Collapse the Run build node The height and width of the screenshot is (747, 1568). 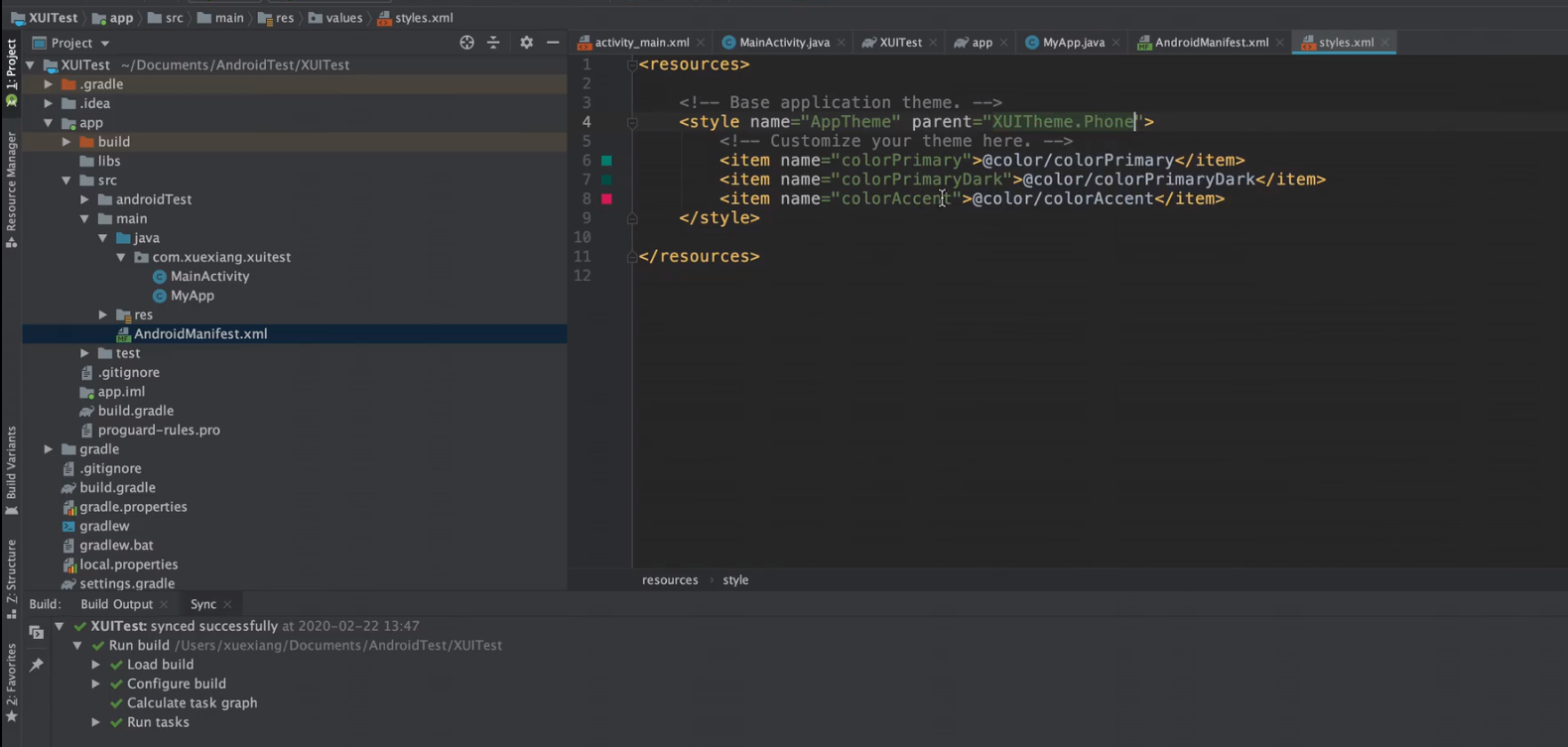pos(77,646)
